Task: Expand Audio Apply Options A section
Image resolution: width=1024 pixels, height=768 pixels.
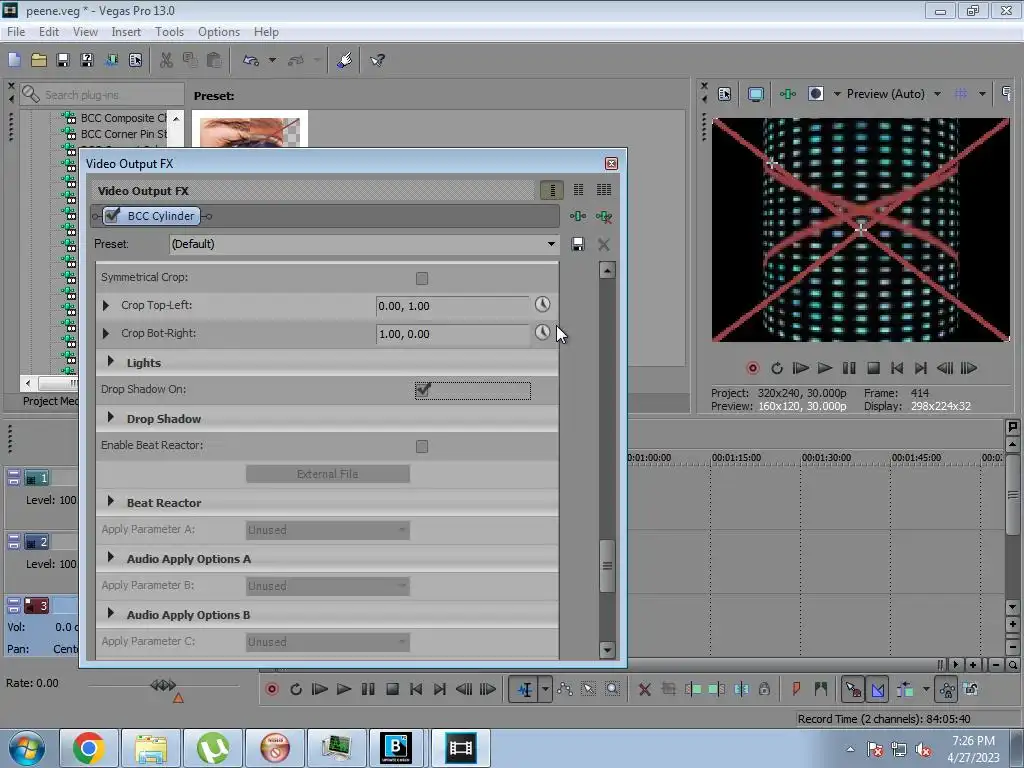Action: [110, 557]
